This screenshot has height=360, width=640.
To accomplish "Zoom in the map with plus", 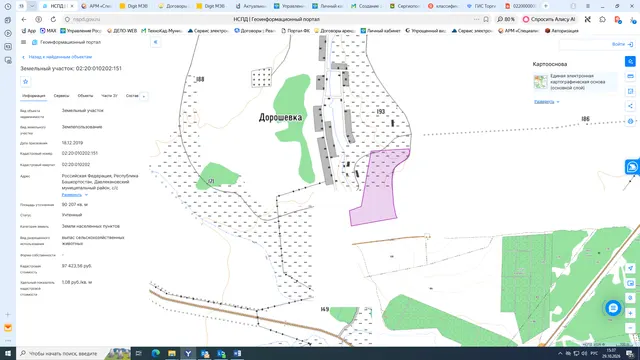I will [631, 313].
